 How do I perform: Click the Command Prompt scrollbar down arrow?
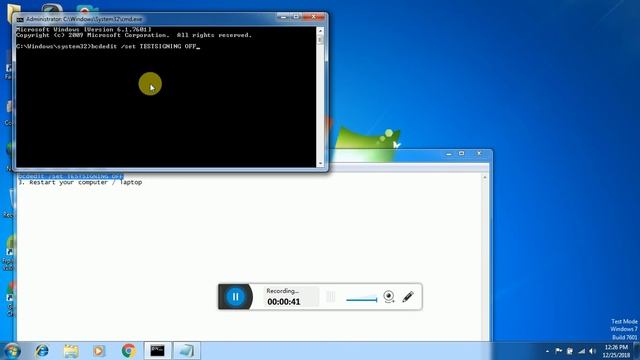click(320, 164)
